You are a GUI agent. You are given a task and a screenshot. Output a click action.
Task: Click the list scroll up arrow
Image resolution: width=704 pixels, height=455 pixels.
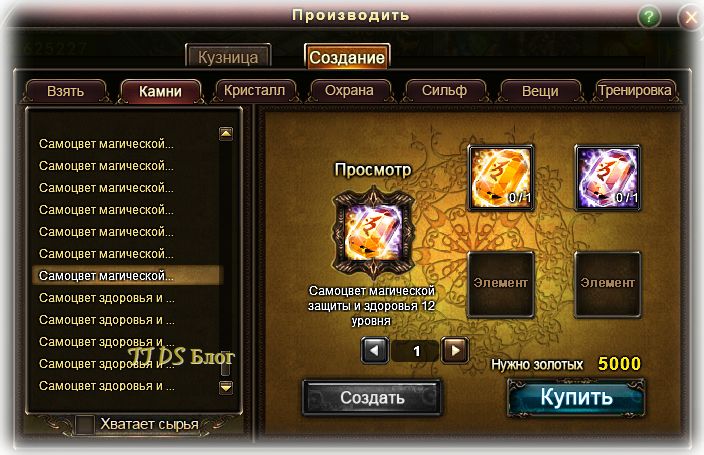pos(226,133)
